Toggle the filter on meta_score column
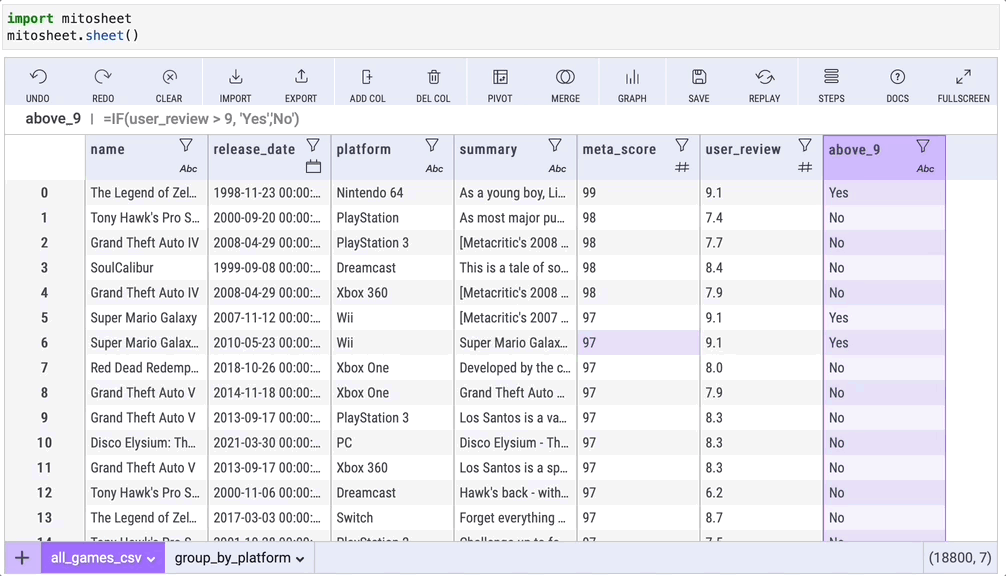1006x576 pixels. coord(682,146)
